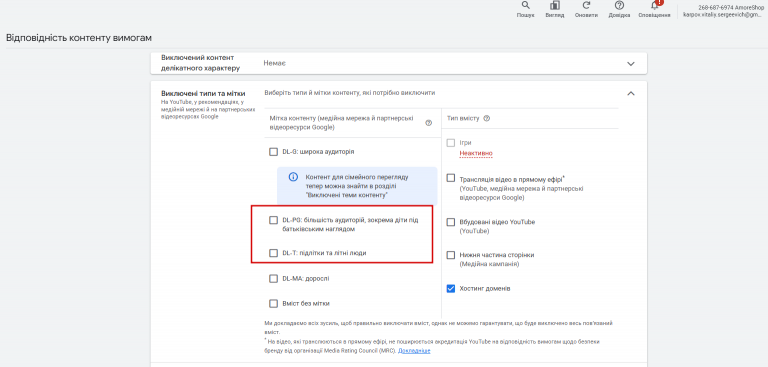Expand Виключений контент делікатного характеру section

(x=631, y=64)
